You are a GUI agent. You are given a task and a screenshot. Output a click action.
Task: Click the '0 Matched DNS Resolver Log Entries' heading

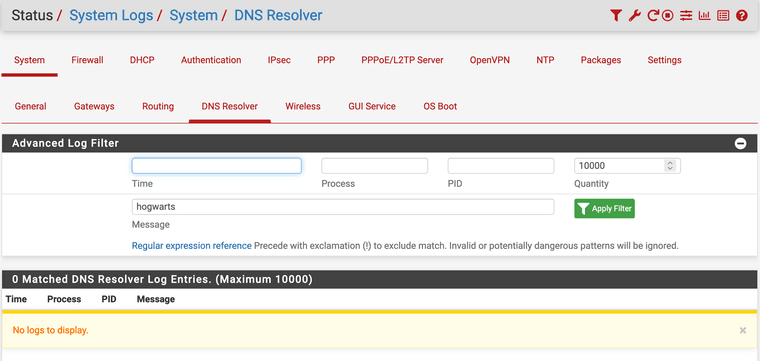coord(162,279)
